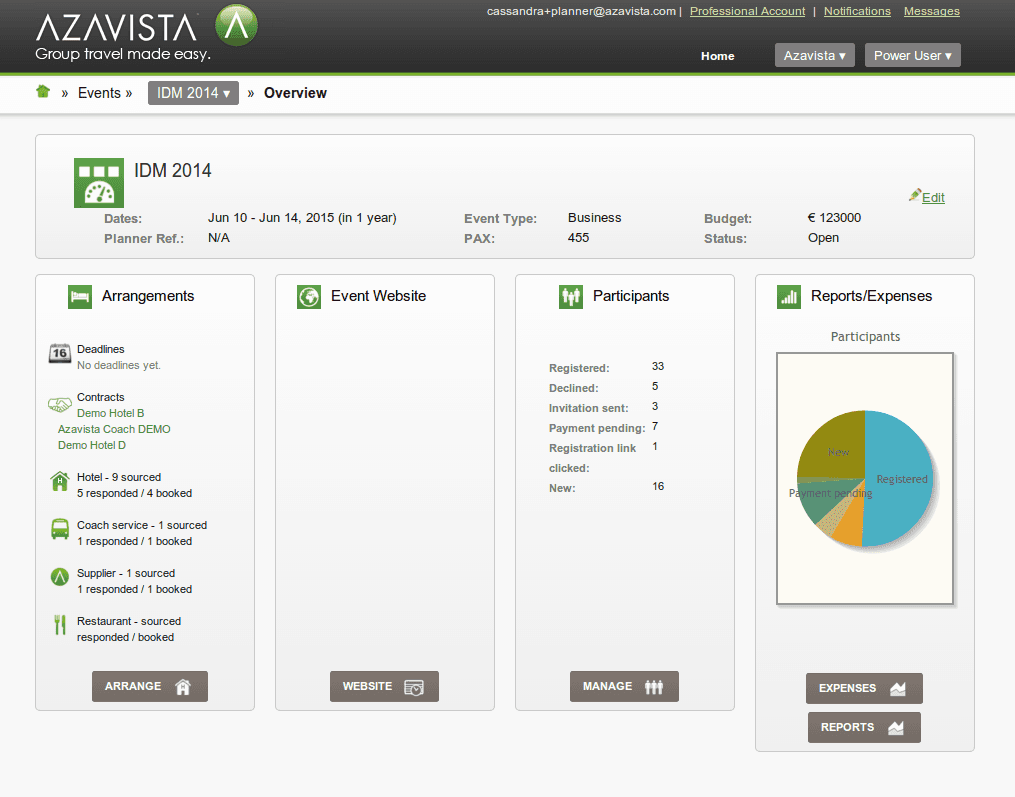Go to the Home menu item
Screen dimensions: 1015x797
[x=717, y=56]
